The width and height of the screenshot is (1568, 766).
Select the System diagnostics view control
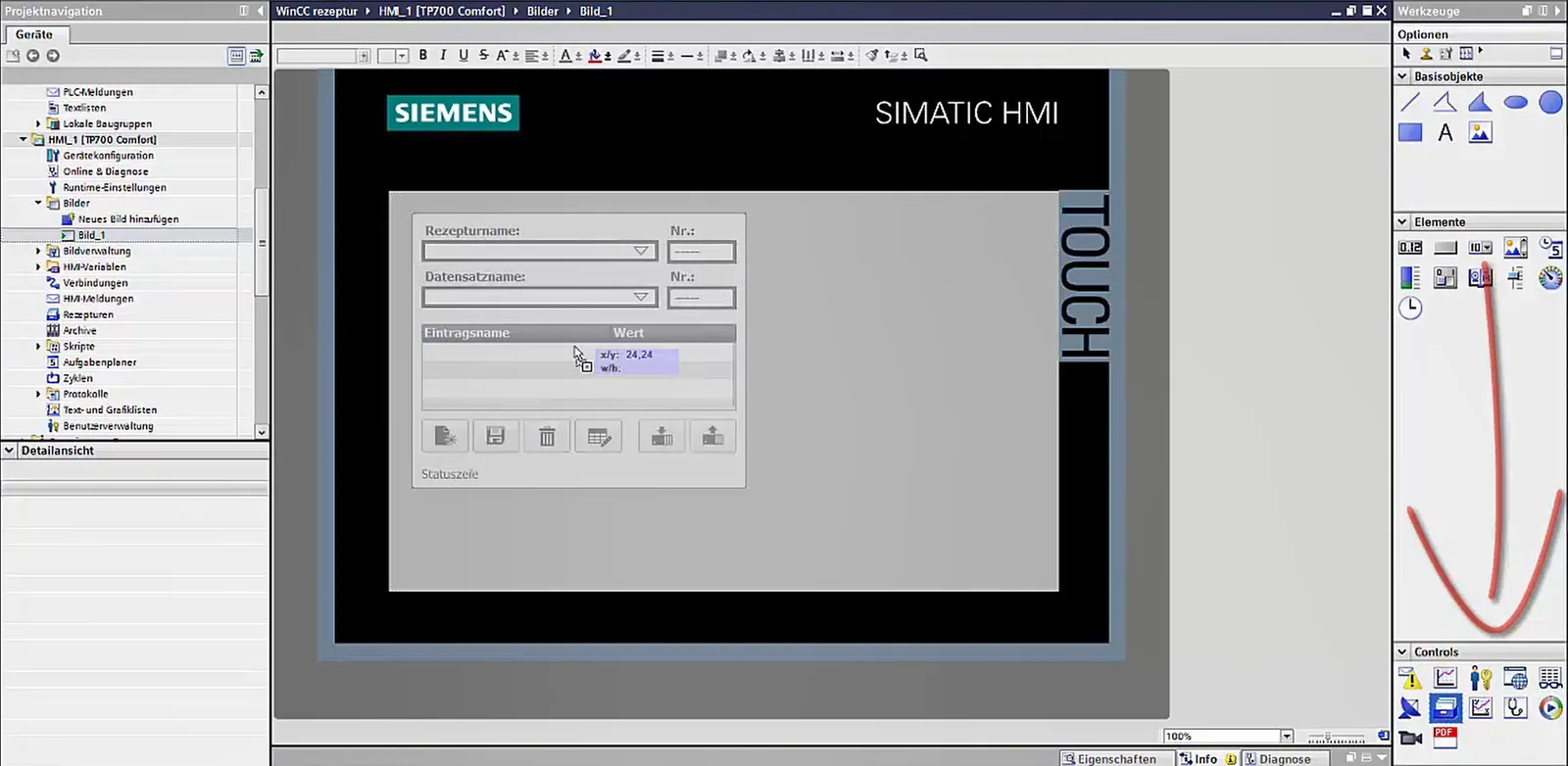[1515, 707]
